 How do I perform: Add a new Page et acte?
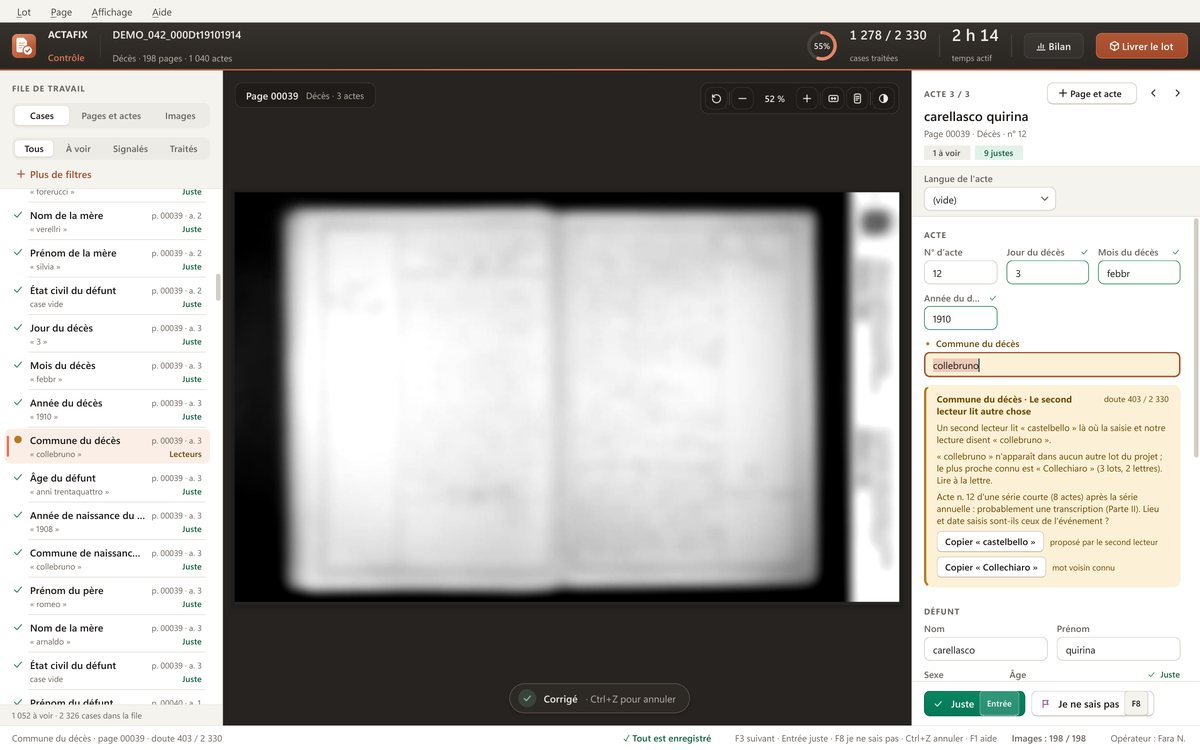coord(1091,94)
